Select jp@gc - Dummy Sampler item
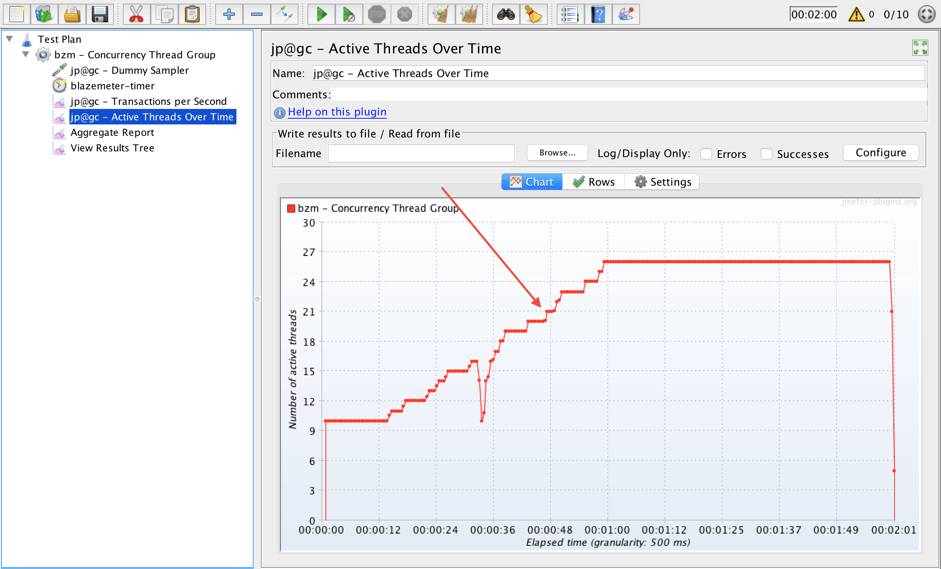Image resolution: width=941 pixels, height=569 pixels. click(129, 70)
